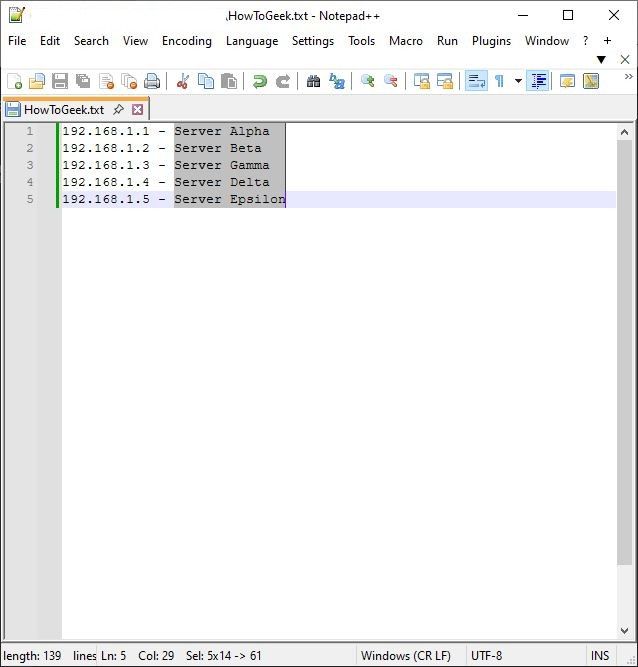This screenshot has height=667, width=638.
Task: Toggle Show All Characters pilcrow icon
Action: pos(500,81)
